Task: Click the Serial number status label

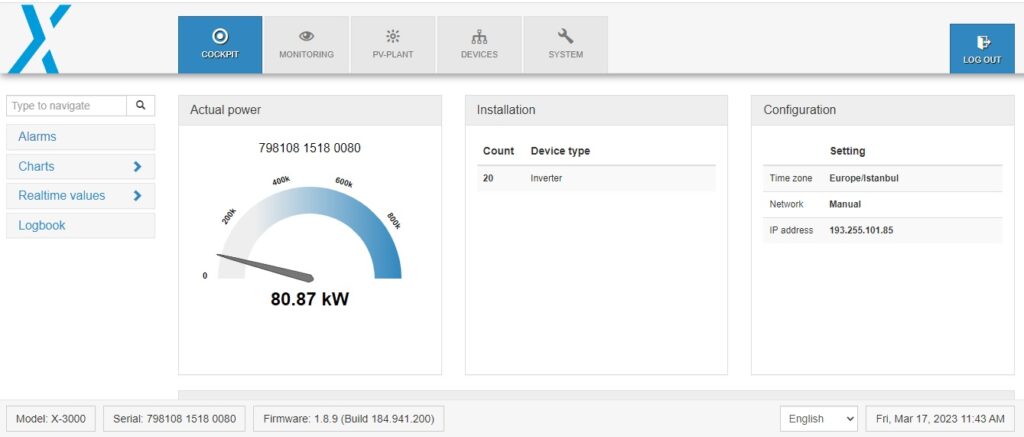Action: click(x=174, y=419)
